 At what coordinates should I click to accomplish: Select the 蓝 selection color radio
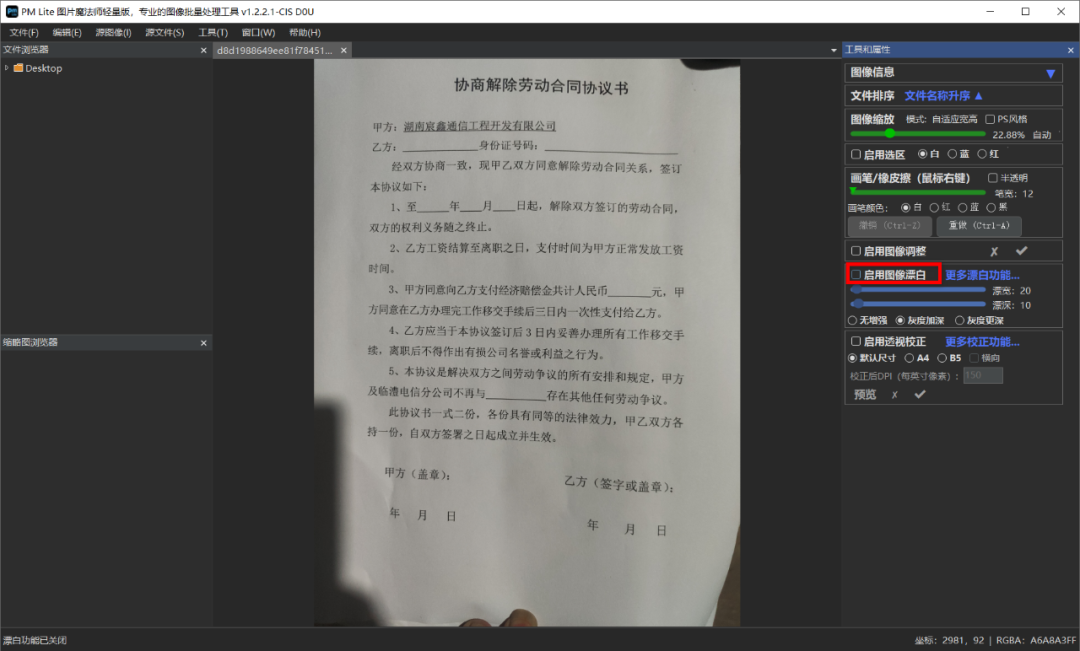[952, 154]
